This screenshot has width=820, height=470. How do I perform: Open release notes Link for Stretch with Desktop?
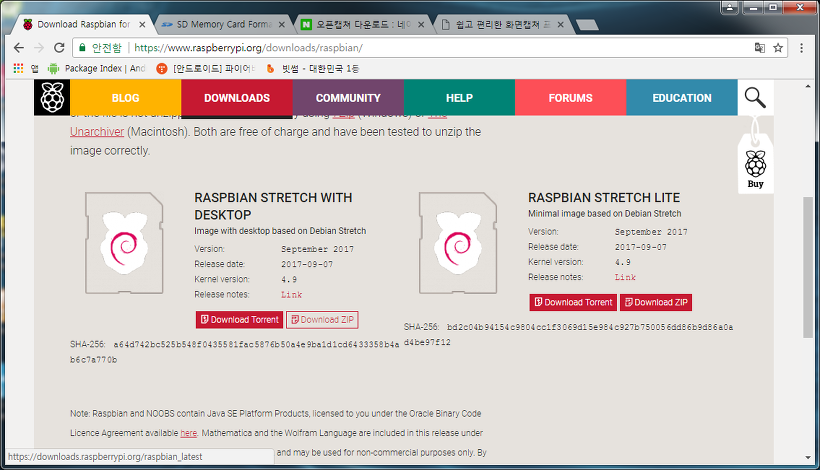click(x=291, y=295)
